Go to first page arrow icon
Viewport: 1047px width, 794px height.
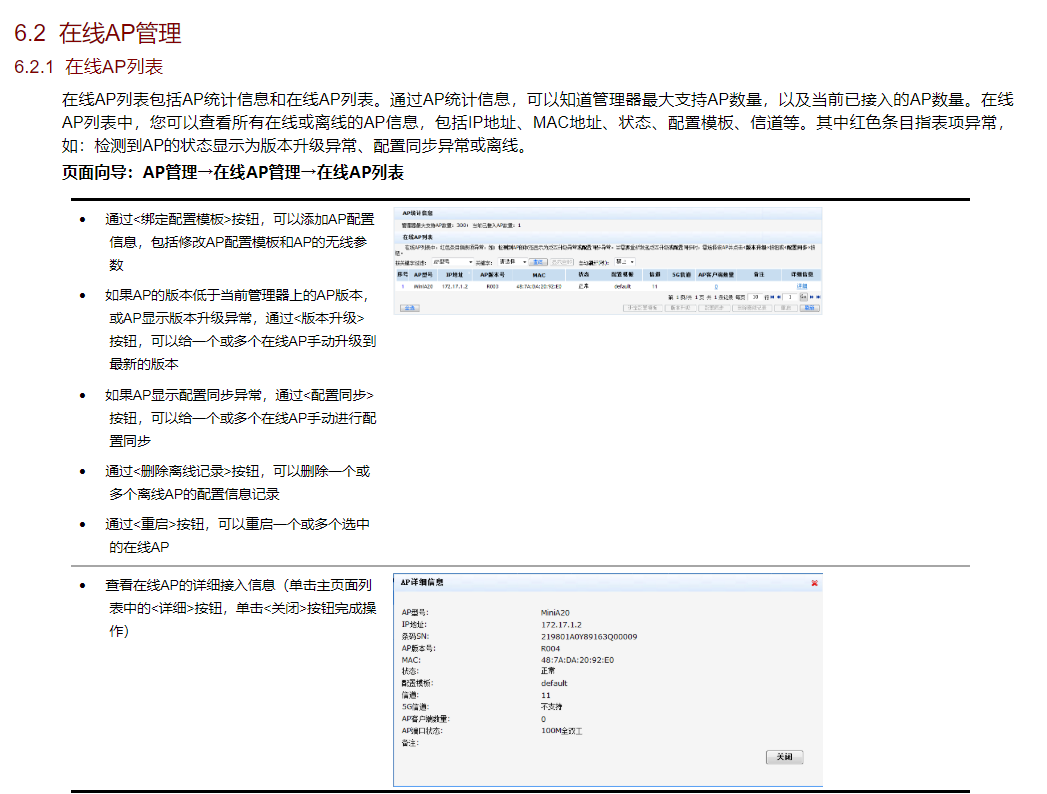tap(773, 297)
